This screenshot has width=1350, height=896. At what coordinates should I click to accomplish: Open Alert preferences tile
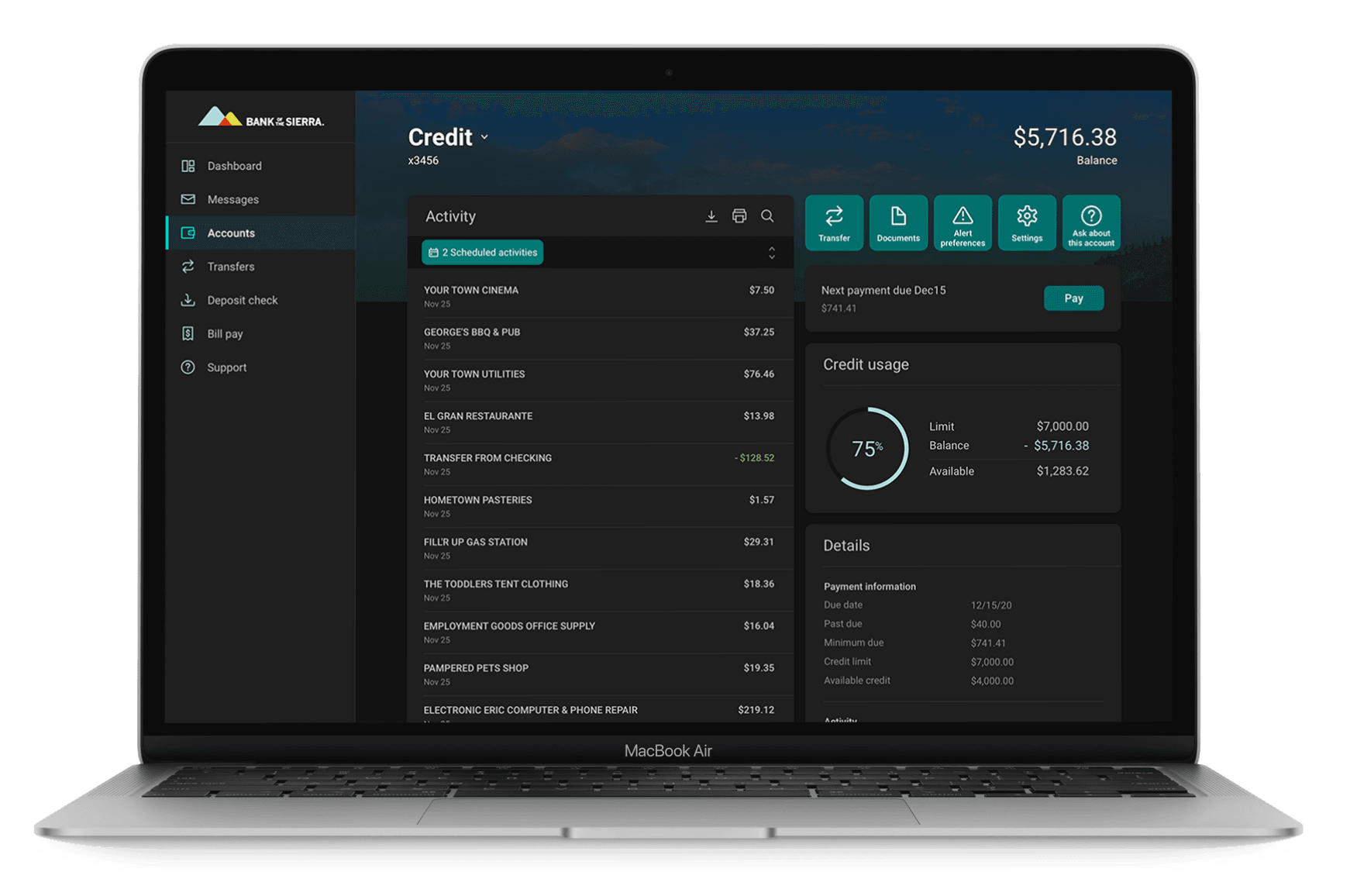(x=963, y=223)
